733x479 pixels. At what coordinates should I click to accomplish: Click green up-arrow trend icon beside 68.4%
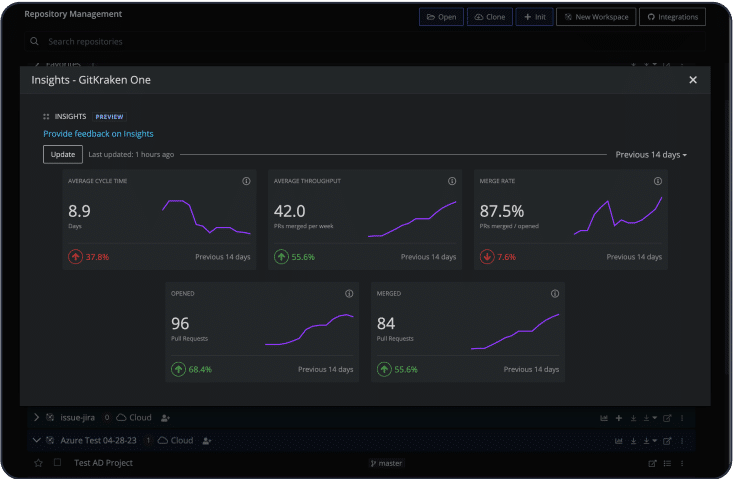tap(178, 369)
